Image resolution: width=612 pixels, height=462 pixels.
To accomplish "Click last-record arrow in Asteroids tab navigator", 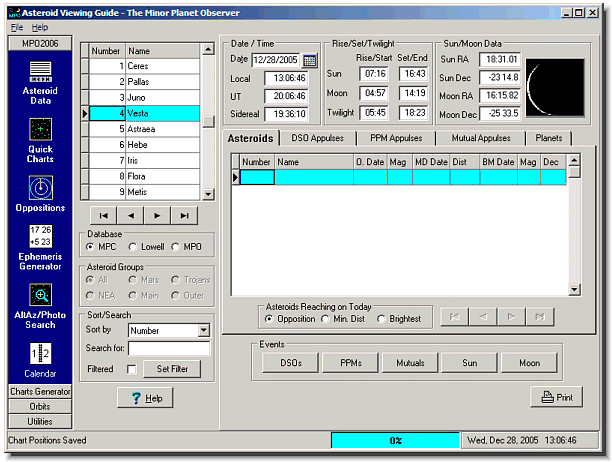I will [540, 317].
